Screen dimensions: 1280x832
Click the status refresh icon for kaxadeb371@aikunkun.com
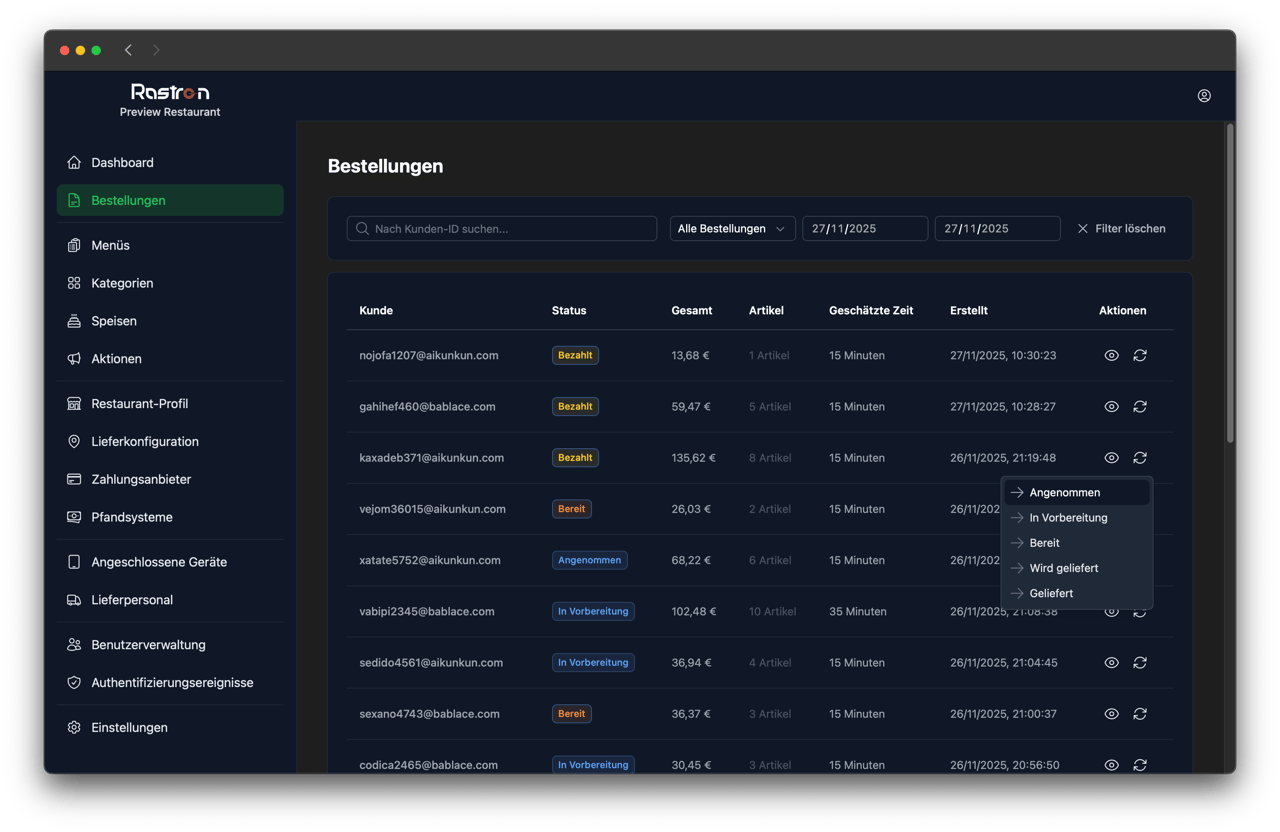[x=1140, y=457]
